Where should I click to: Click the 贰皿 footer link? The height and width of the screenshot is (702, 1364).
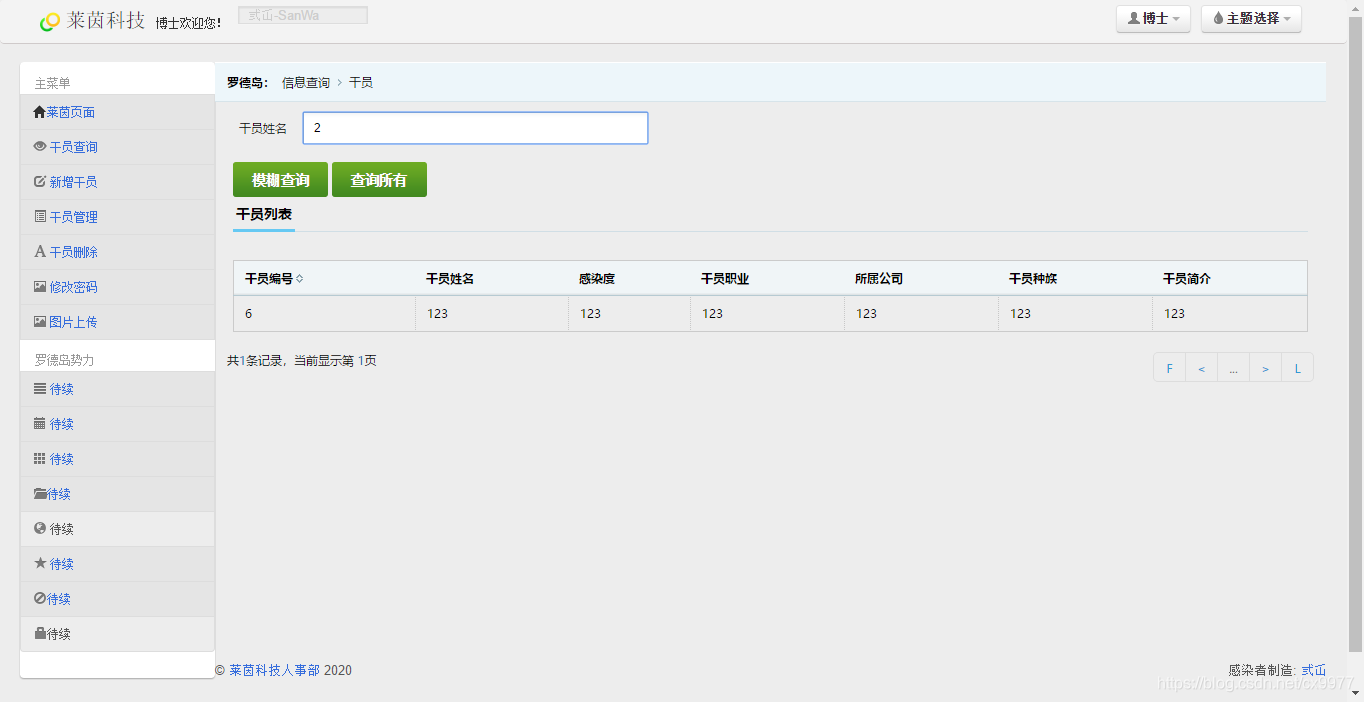(x=1314, y=670)
